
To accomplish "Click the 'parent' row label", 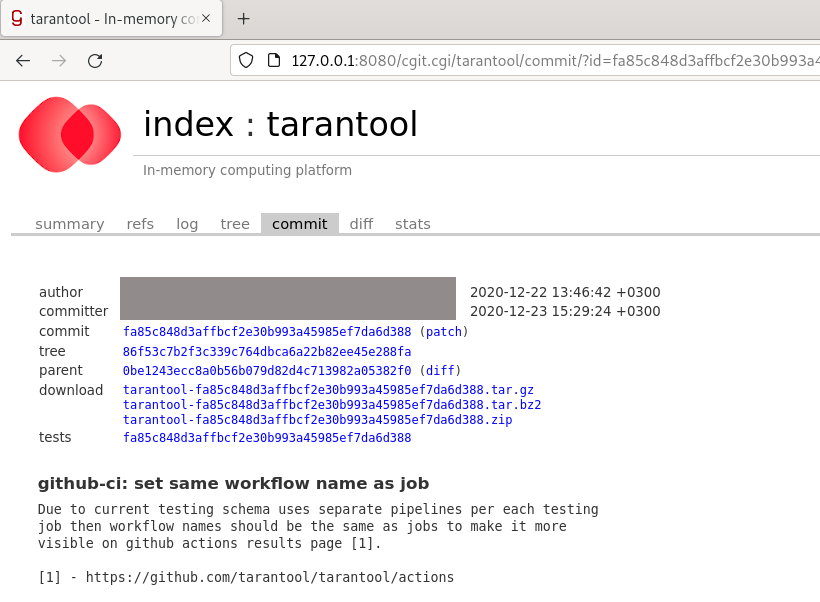I will (61, 371).
